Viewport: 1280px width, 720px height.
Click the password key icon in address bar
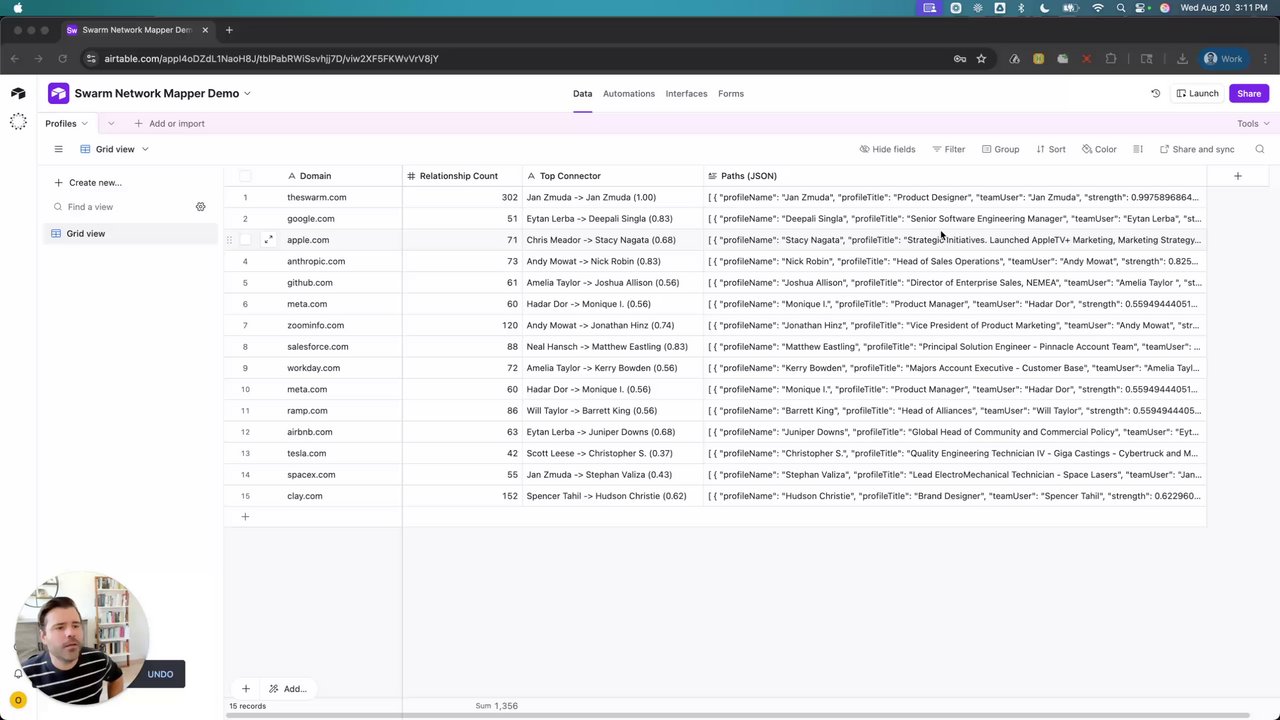pos(960,59)
